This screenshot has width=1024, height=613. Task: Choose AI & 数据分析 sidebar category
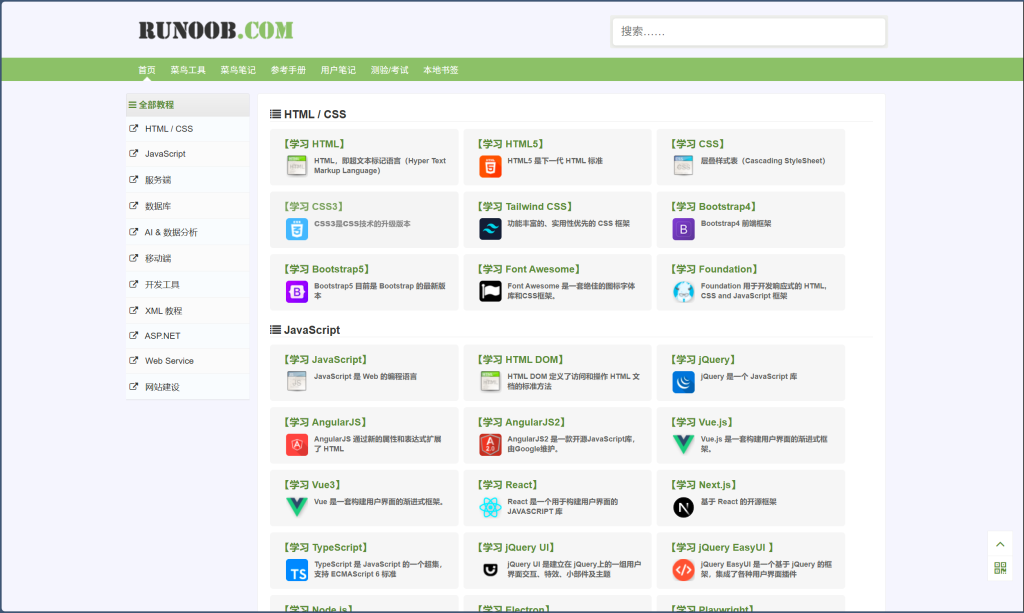(x=171, y=232)
